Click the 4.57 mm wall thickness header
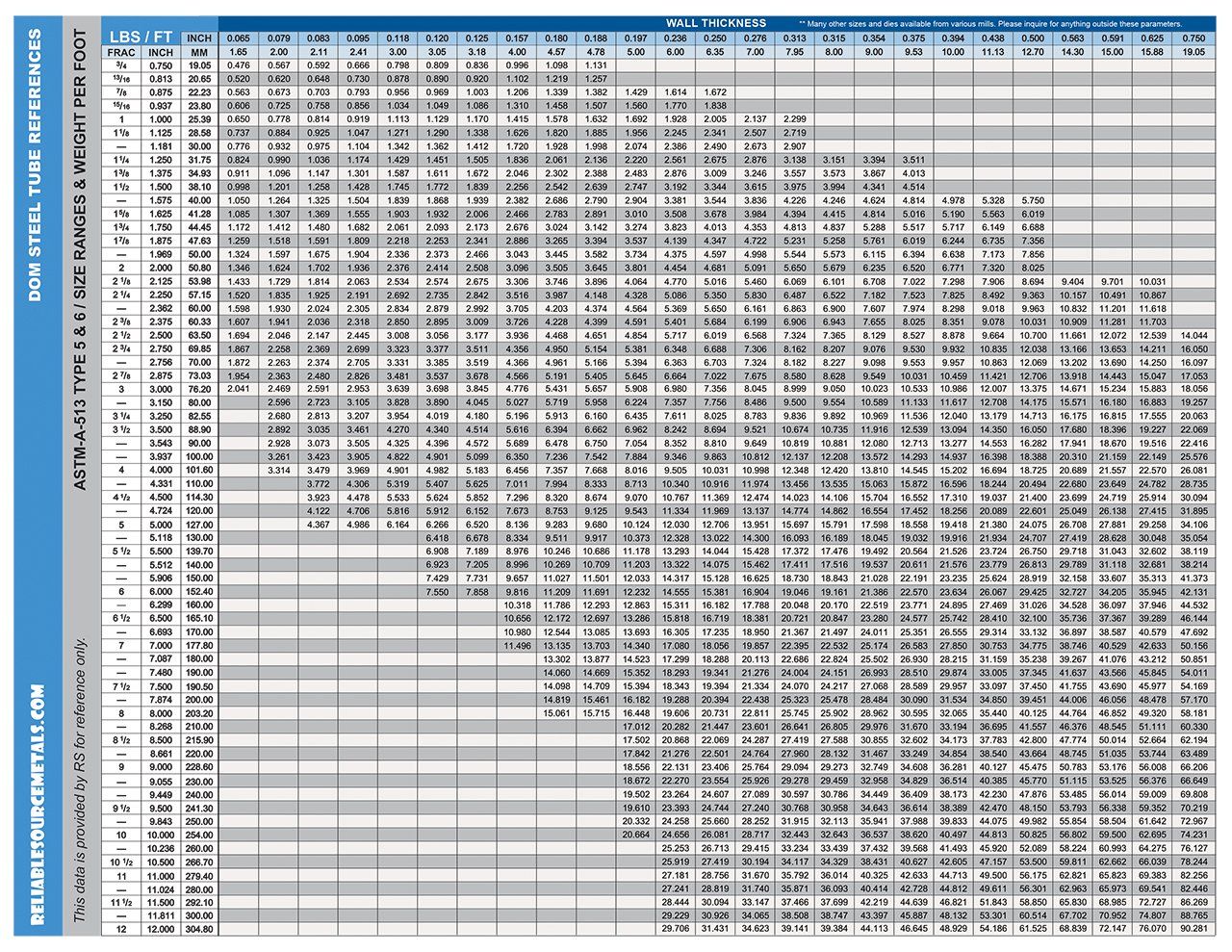 point(556,52)
